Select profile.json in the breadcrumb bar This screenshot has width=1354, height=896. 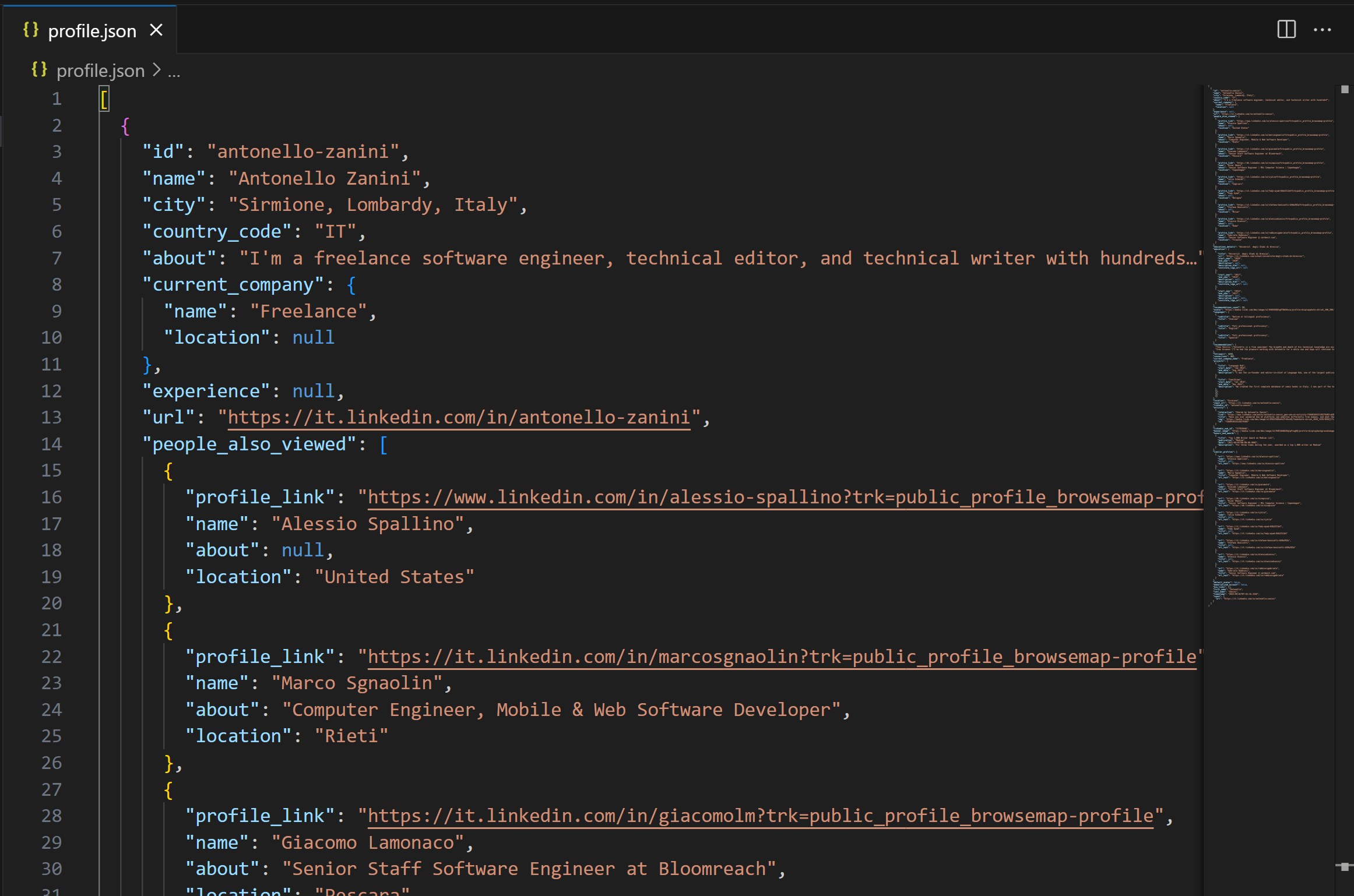pos(100,70)
